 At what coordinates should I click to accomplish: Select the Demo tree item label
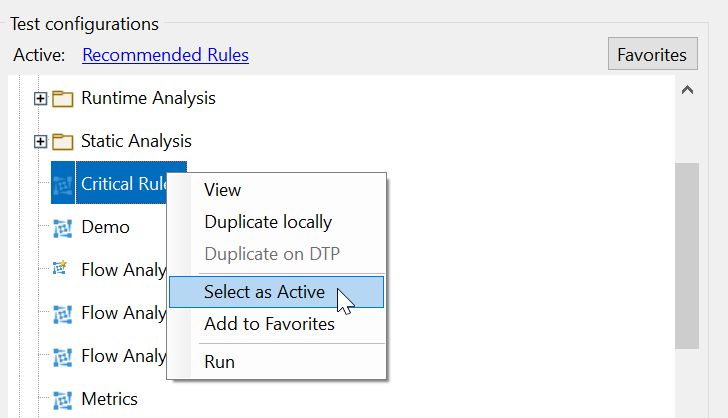[105, 227]
